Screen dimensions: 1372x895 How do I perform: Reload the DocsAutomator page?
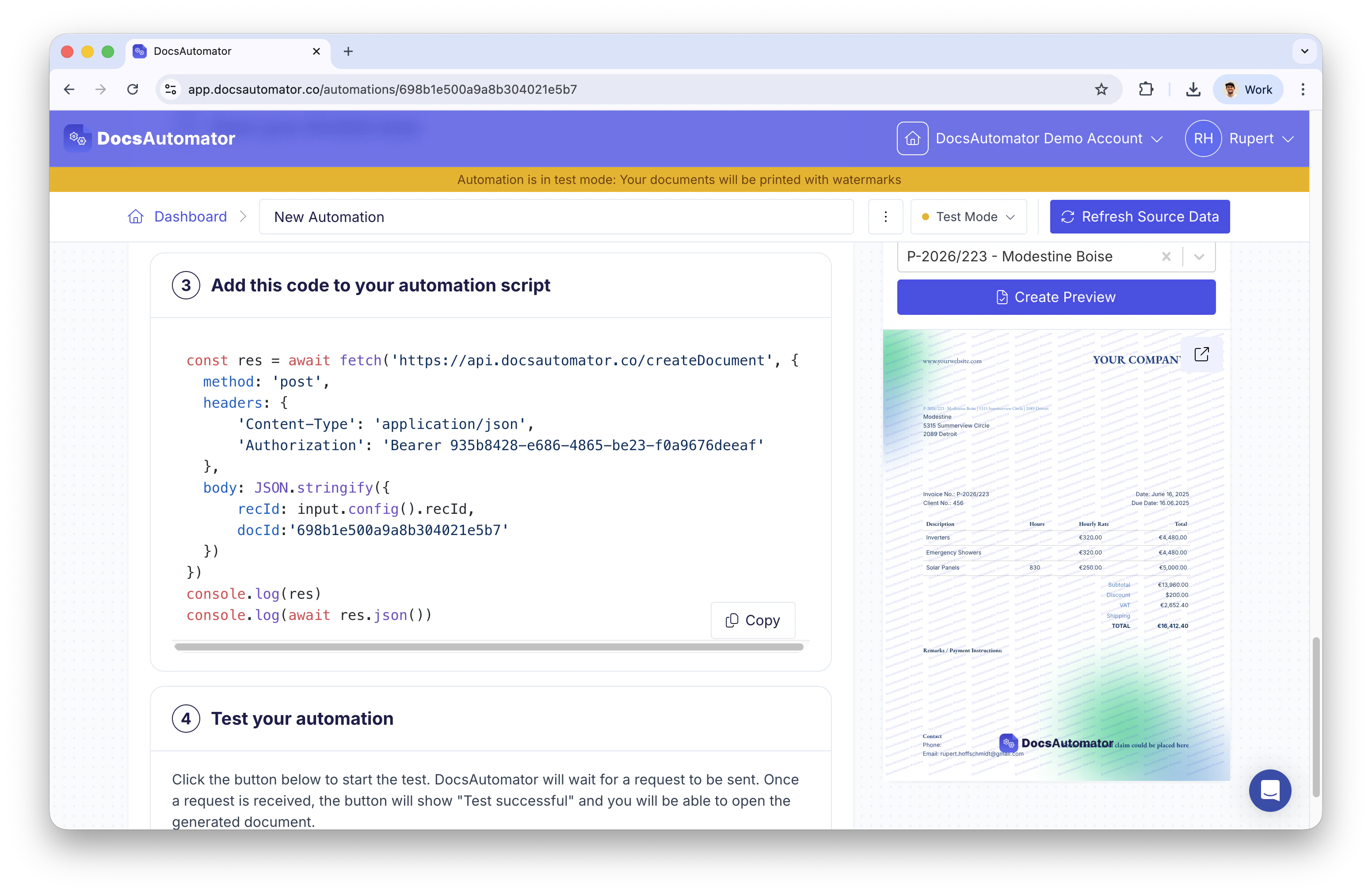pos(133,89)
